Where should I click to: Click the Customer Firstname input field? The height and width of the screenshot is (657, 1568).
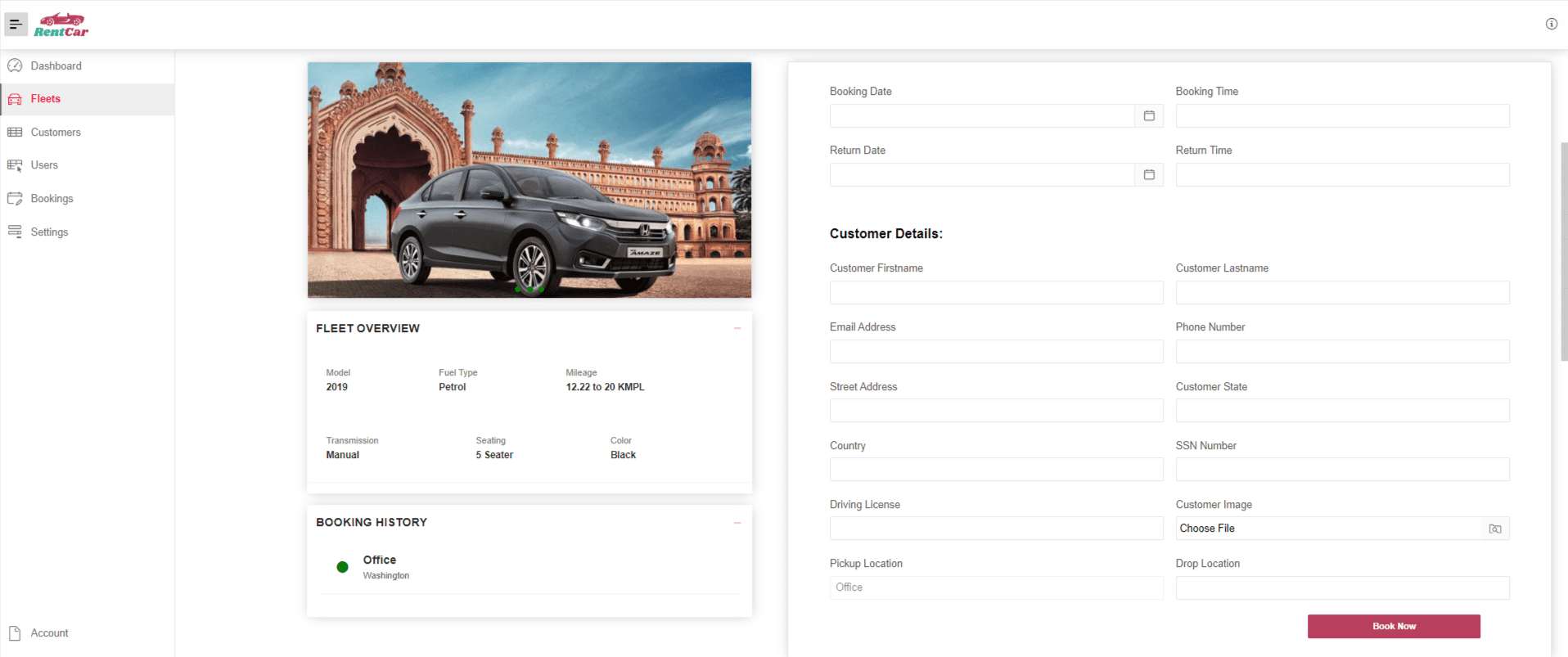tap(995, 293)
